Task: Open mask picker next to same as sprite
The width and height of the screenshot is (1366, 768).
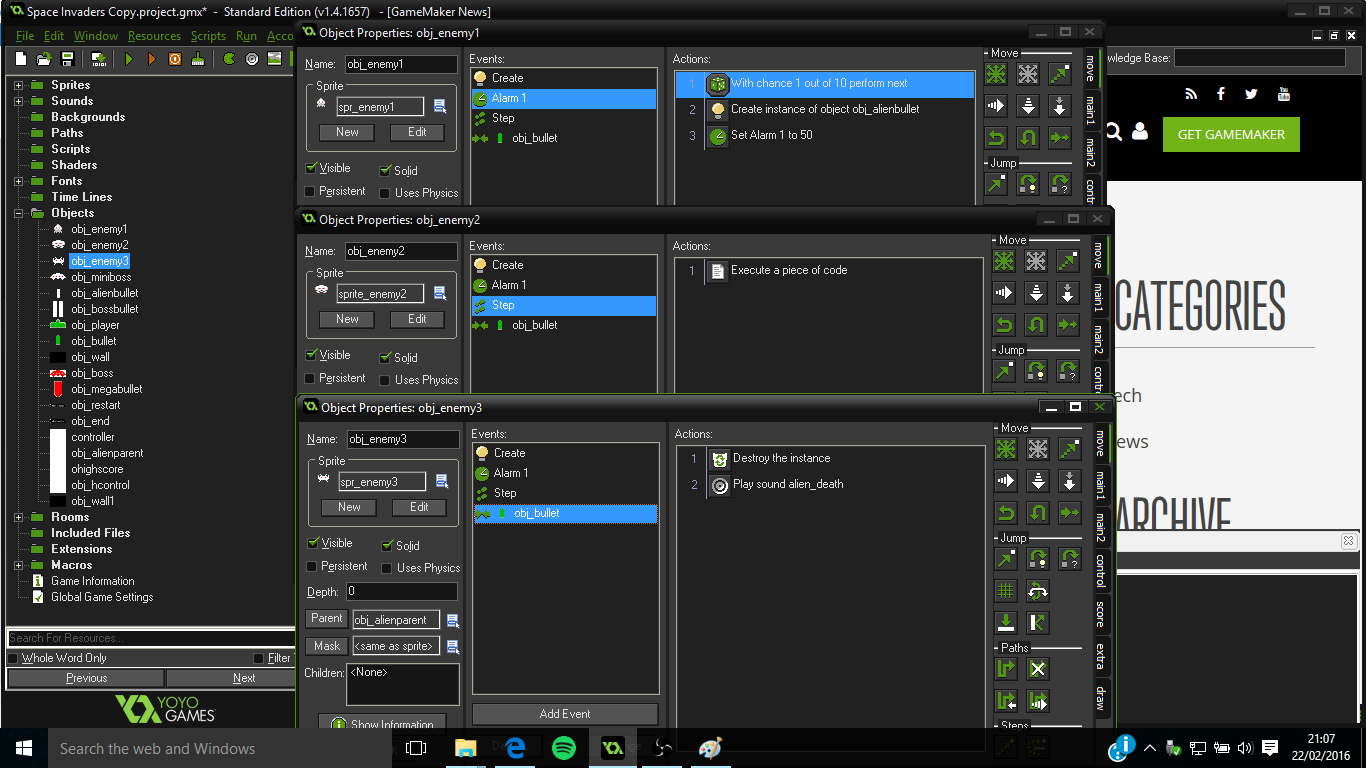Action: [453, 646]
